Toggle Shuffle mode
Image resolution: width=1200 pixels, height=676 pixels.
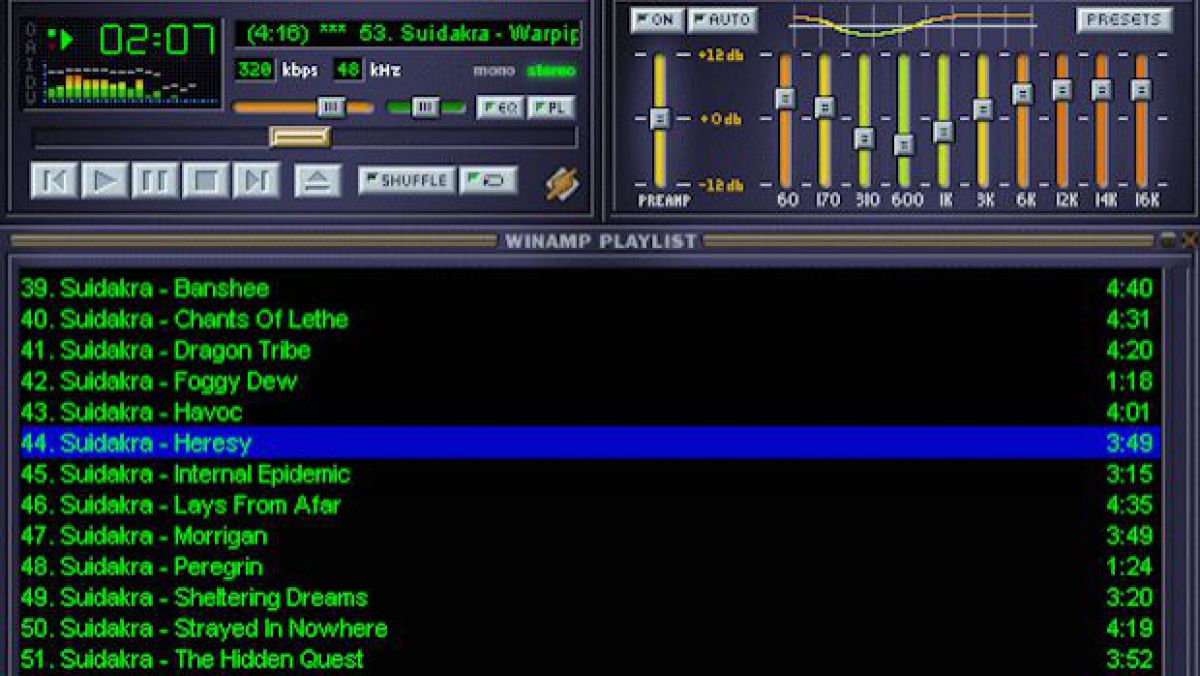pos(407,181)
